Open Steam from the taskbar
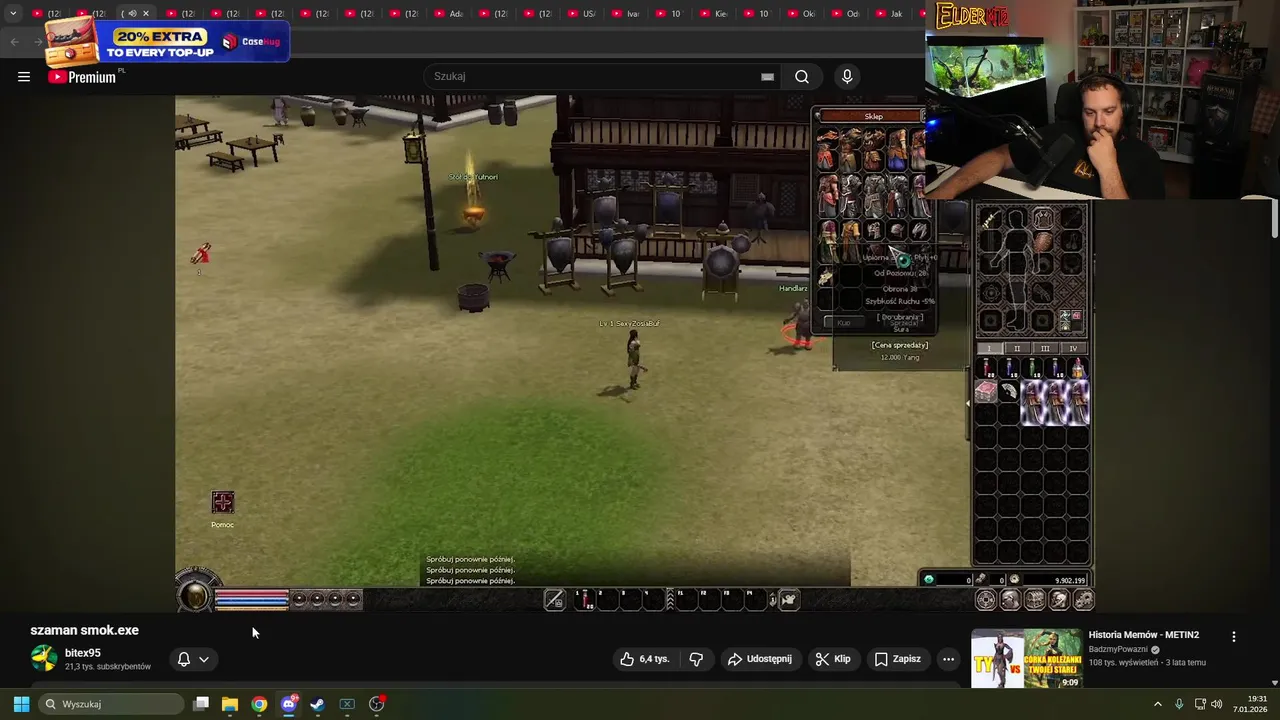Screen dimensions: 1280x720 tap(317, 704)
